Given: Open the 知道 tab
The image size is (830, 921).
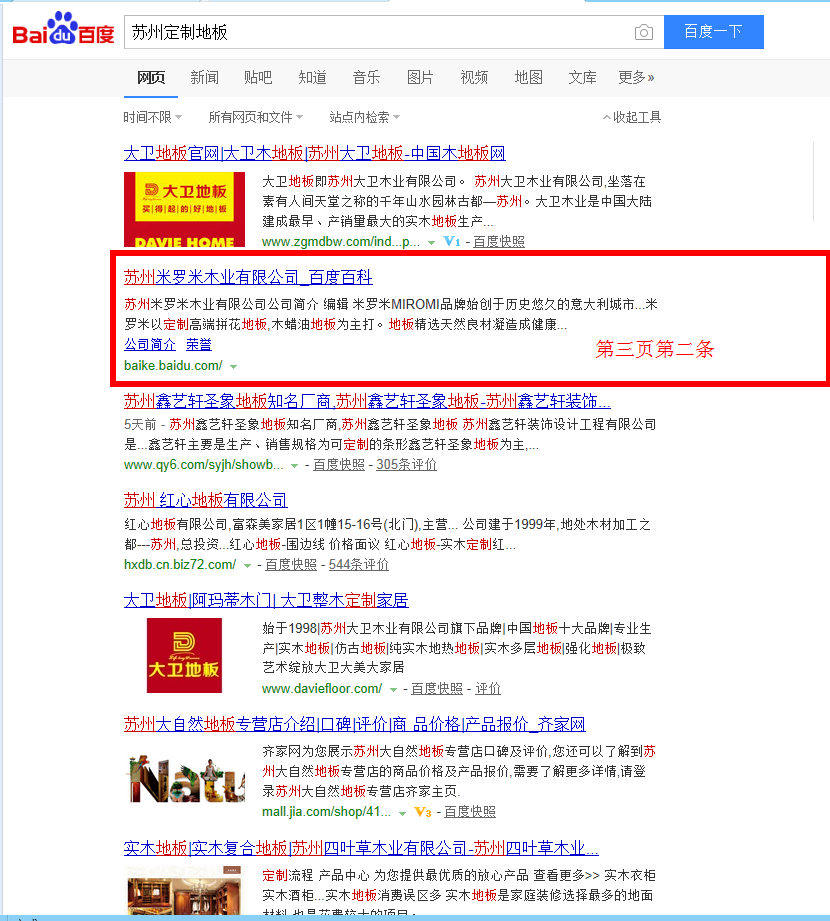Looking at the screenshot, I should tap(312, 78).
